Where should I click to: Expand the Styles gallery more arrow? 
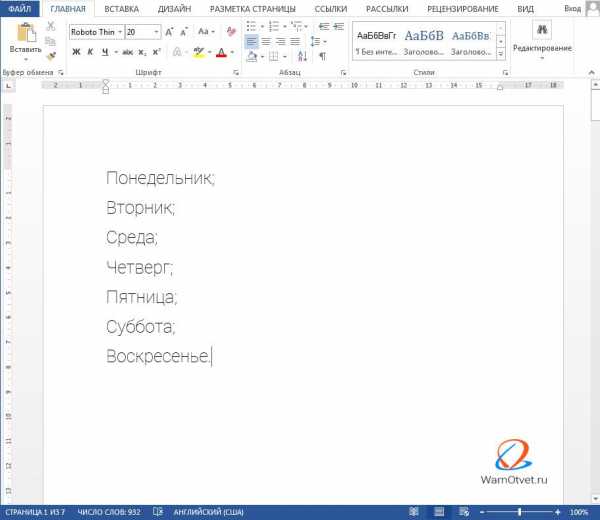[x=501, y=54]
